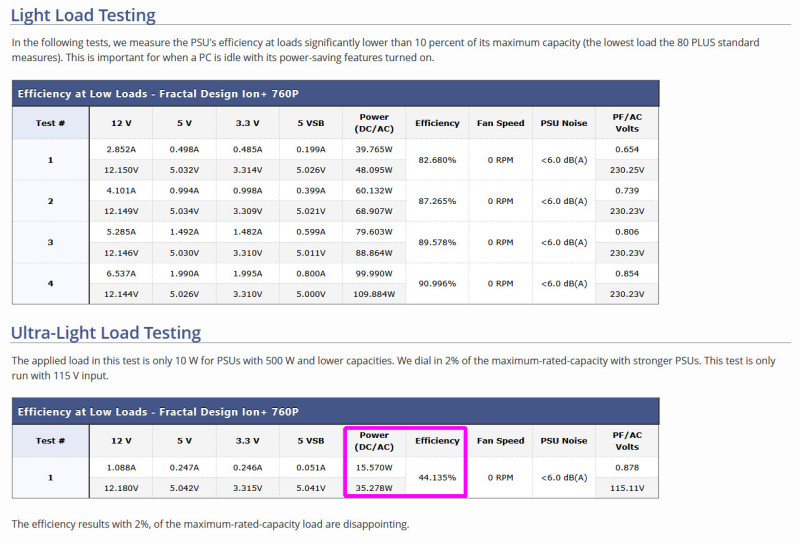Screen dimensions: 800x544
Task: Select the 0.498A cell value
Action: tap(184, 150)
